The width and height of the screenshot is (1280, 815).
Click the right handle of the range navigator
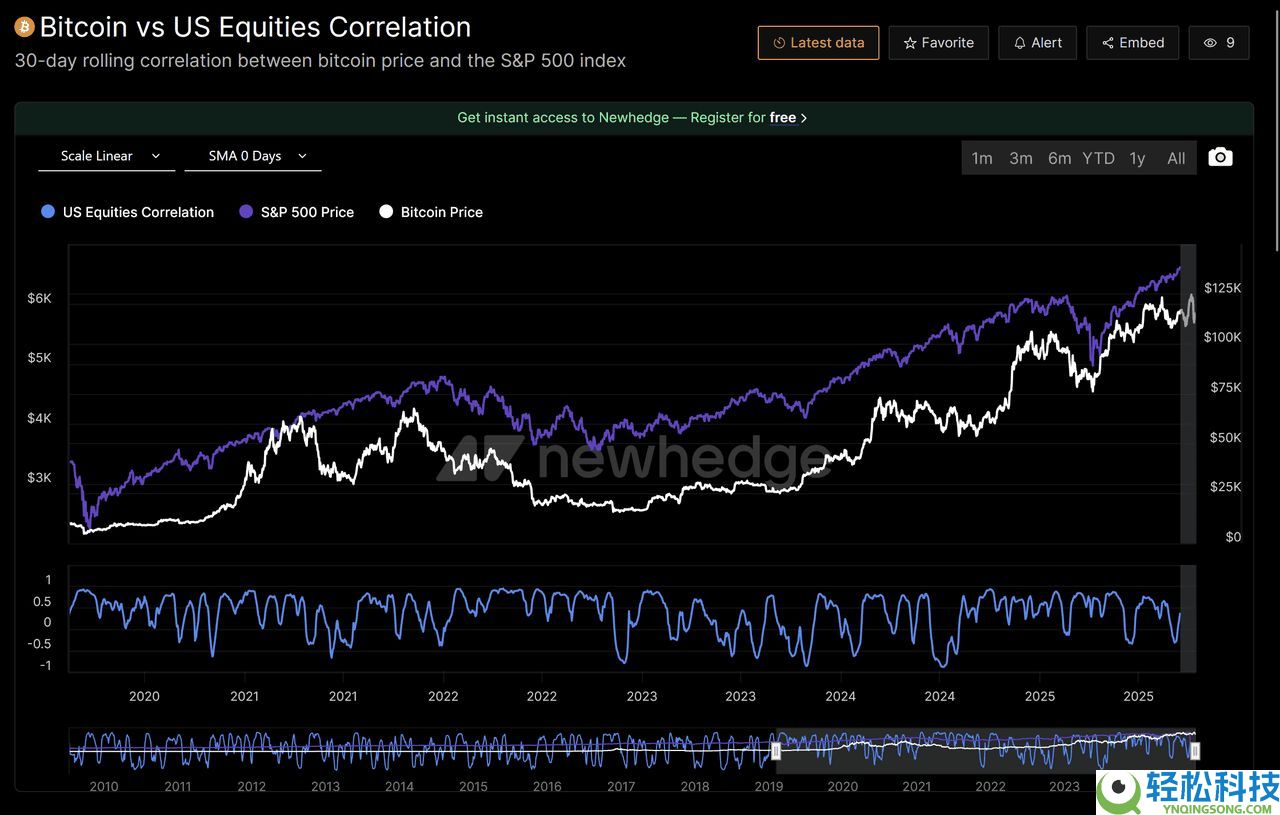pyautogui.click(x=1194, y=750)
